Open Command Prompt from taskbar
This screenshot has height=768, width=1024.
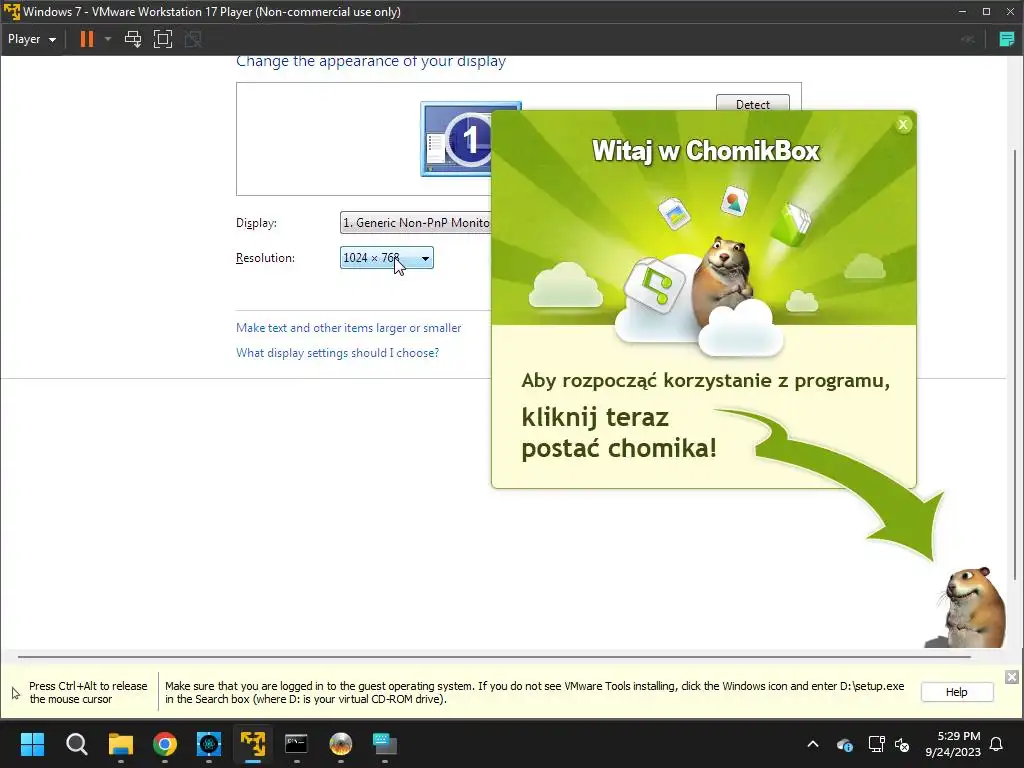(296, 744)
